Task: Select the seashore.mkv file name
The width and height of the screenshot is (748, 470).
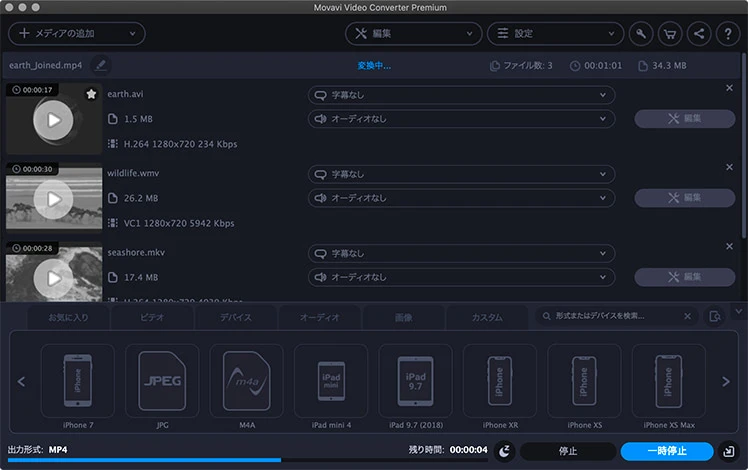Action: (136, 252)
